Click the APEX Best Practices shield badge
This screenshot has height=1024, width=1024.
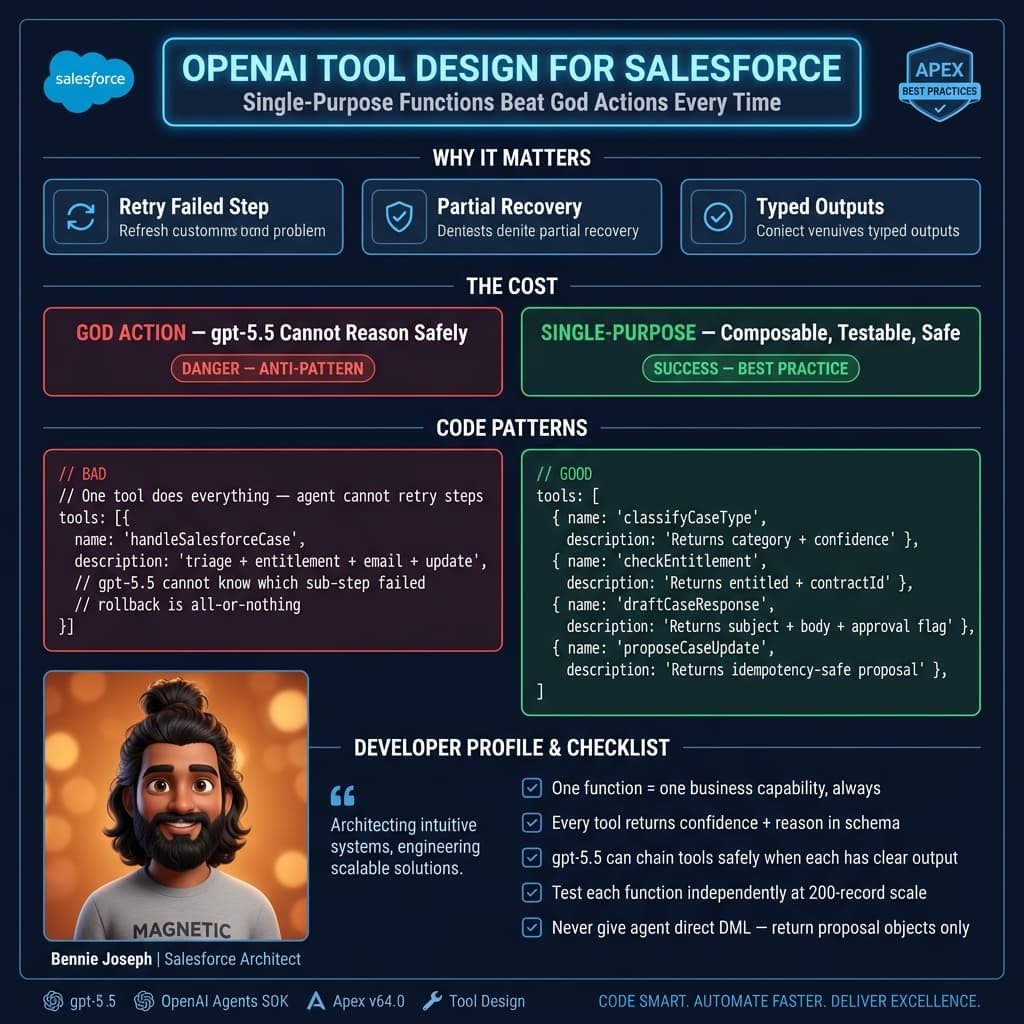(x=939, y=82)
